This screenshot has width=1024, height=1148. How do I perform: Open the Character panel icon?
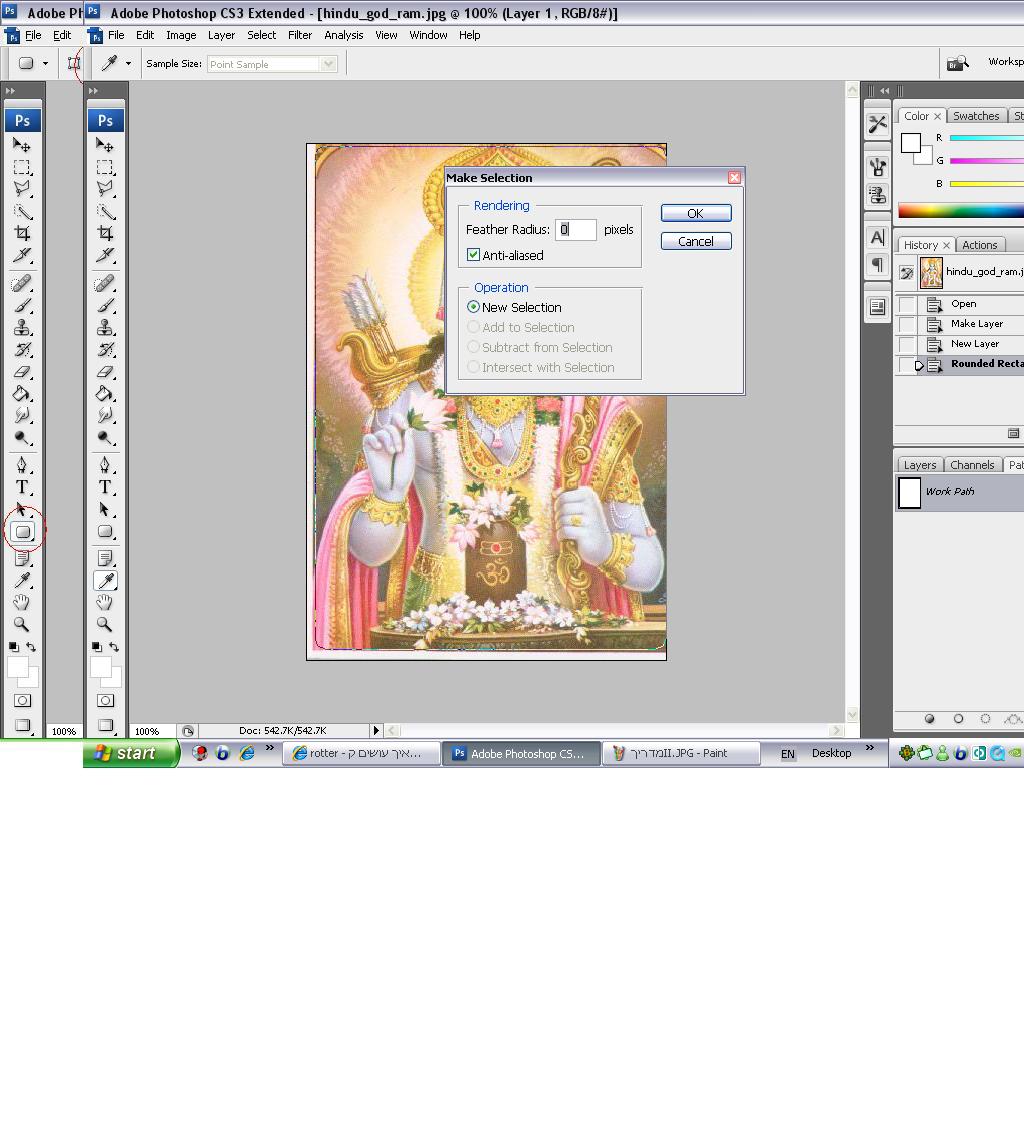coord(877,237)
